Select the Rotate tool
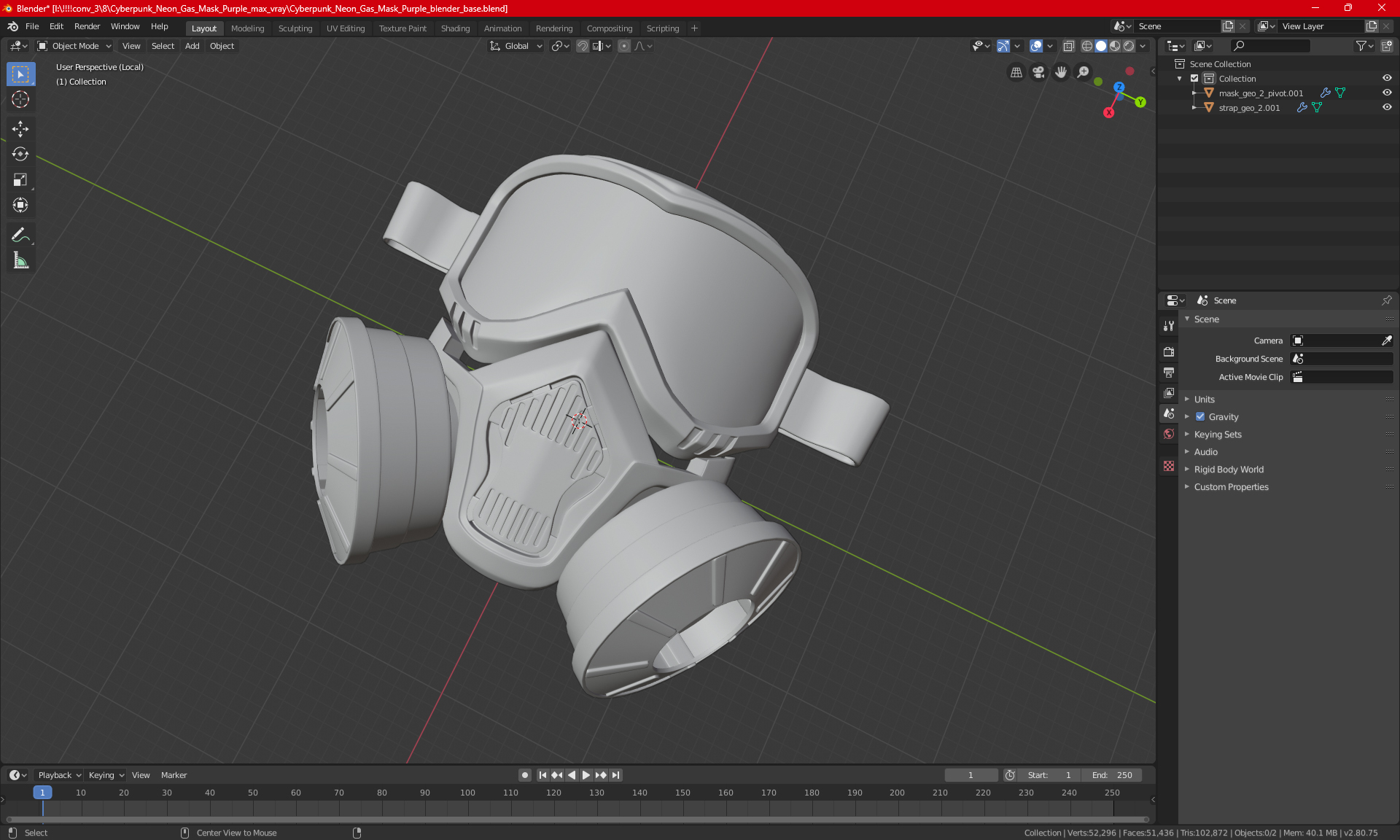Image resolution: width=1400 pixels, height=840 pixels. click(20, 155)
